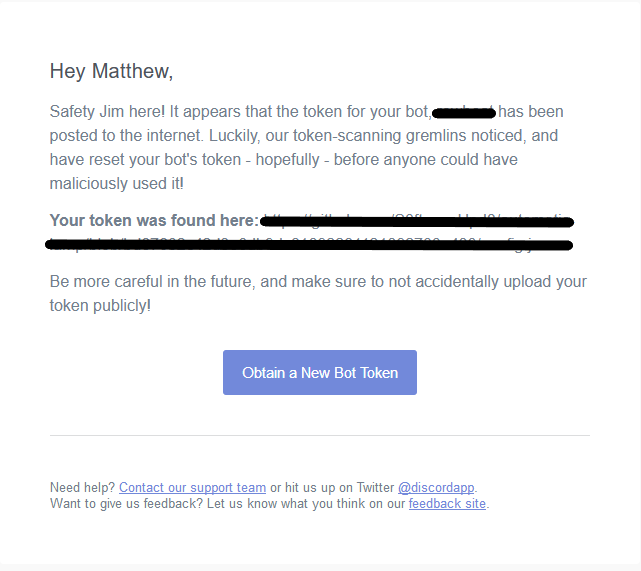Open the Contact our support team link
The image size is (641, 571).
[192, 488]
